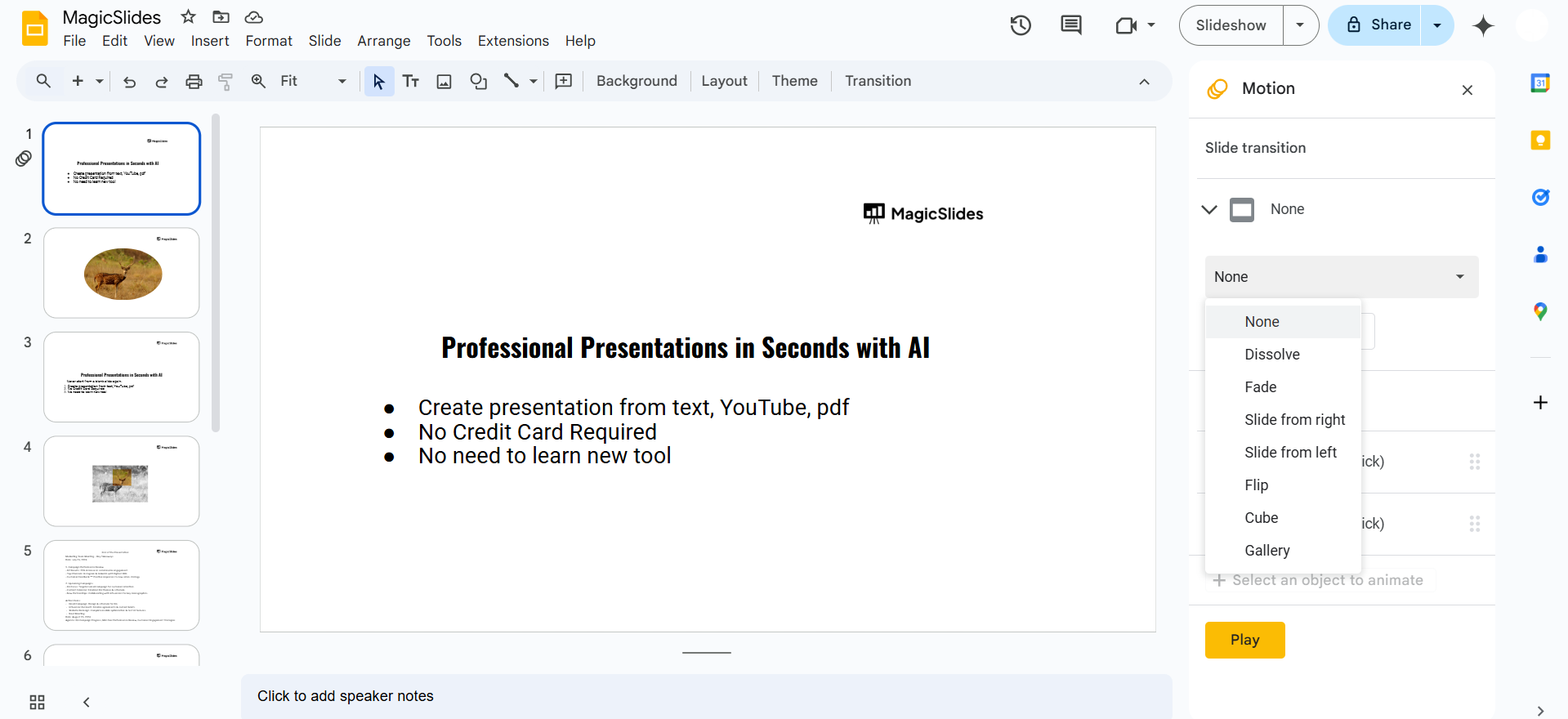Viewport: 1568px width, 719px height.
Task: Print the presentation
Action: coord(194,81)
